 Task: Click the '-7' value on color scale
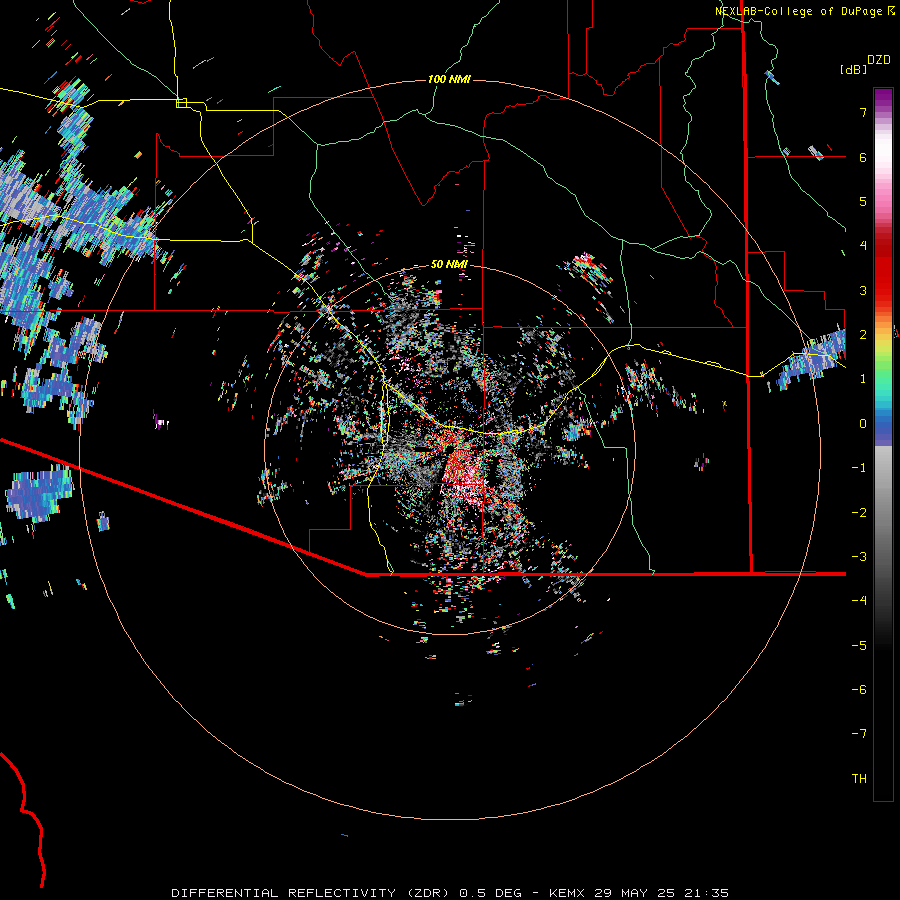859,734
